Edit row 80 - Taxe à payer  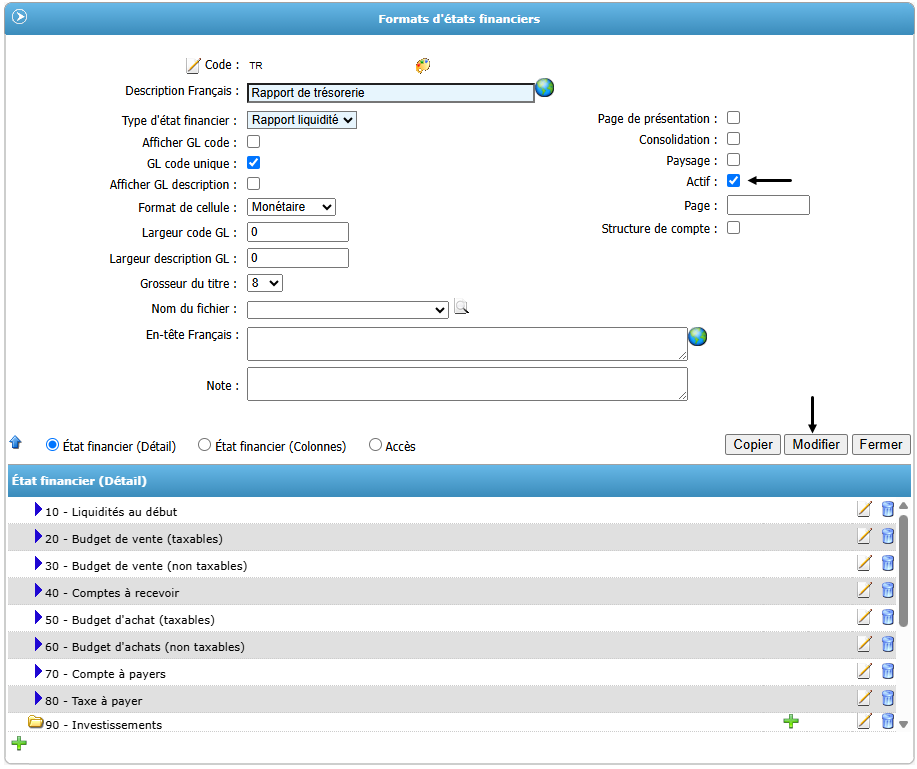[864, 698]
